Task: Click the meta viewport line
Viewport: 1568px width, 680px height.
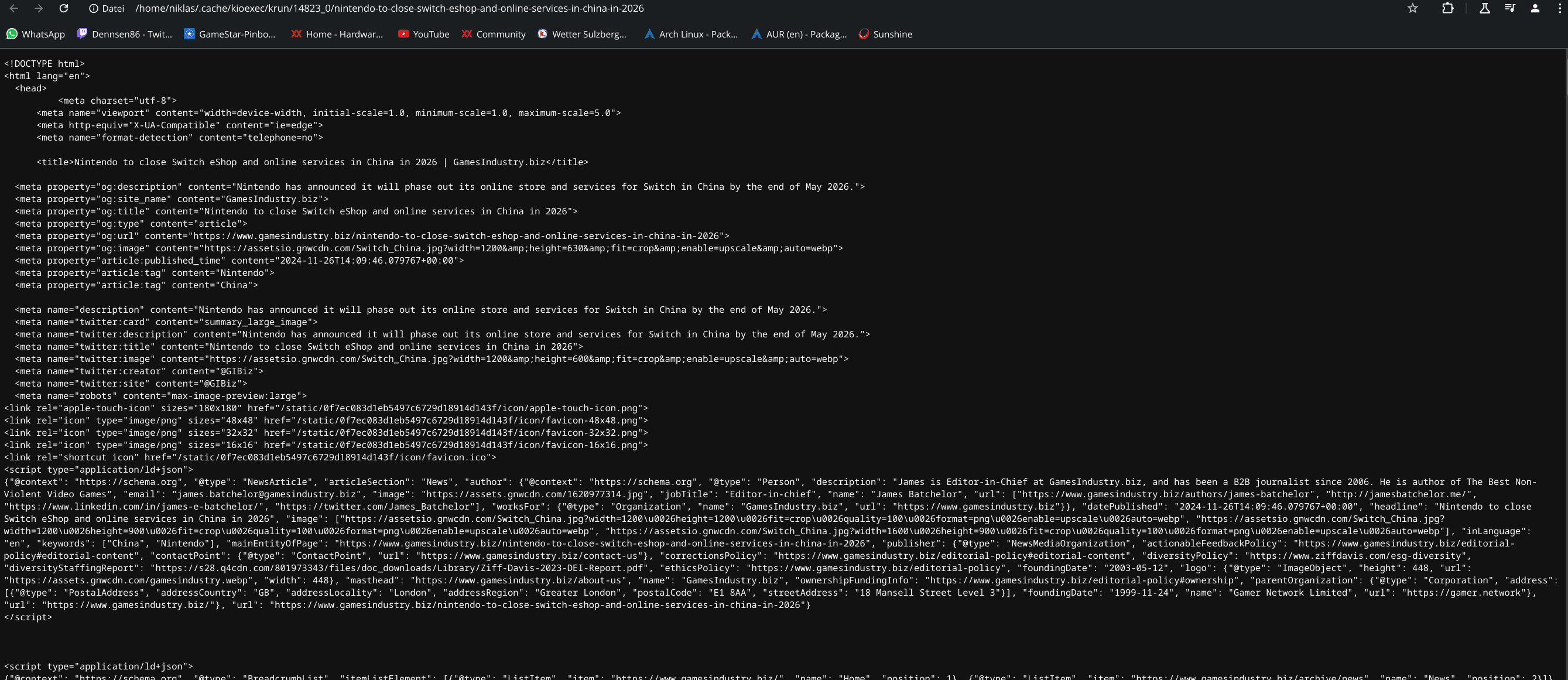Action: pyautogui.click(x=328, y=112)
